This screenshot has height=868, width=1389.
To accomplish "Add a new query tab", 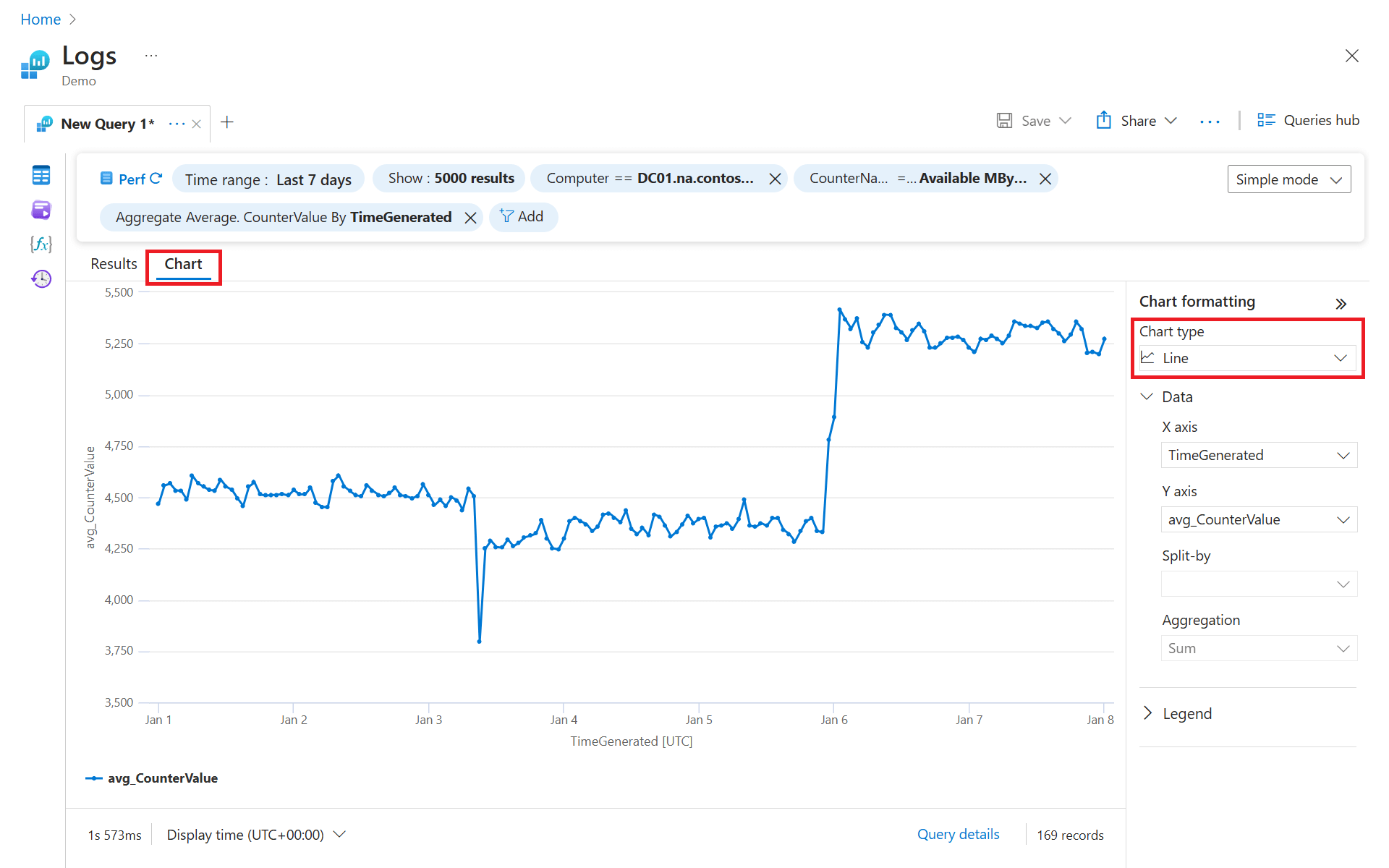I will 227,122.
